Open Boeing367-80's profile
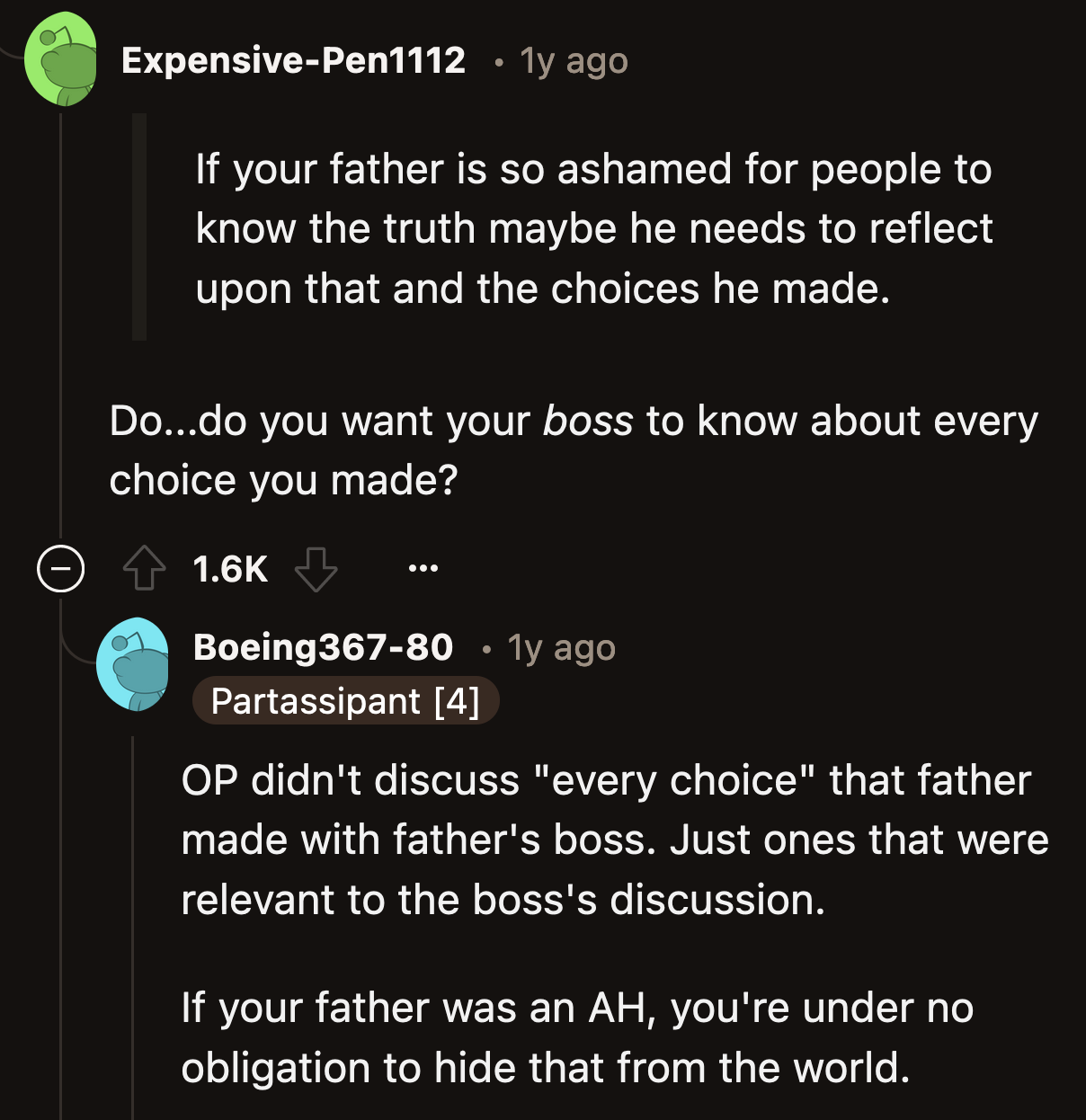This screenshot has width=1086, height=1120. click(322, 647)
